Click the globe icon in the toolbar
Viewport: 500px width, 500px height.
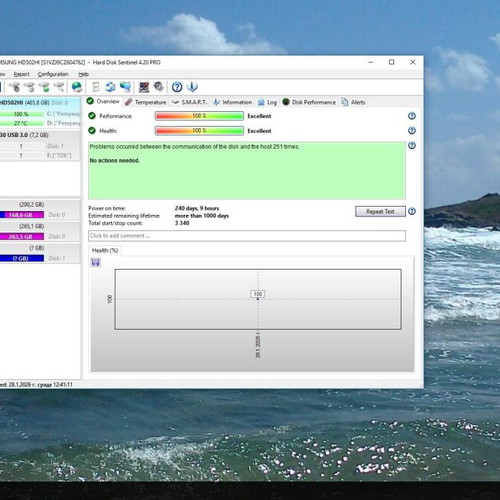pyautogui.click(x=77, y=87)
